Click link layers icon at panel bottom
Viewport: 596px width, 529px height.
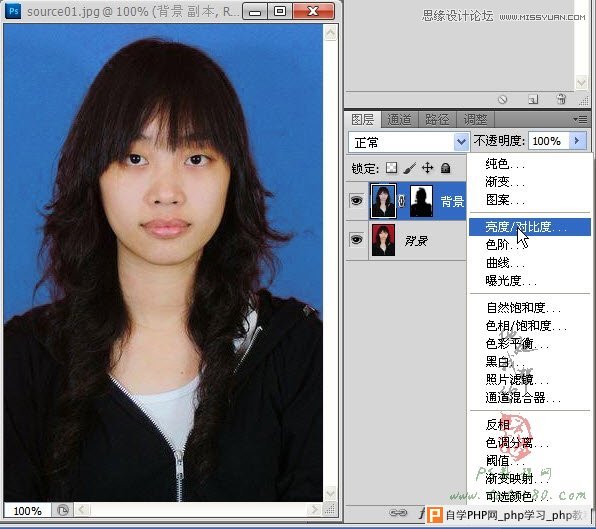click(398, 513)
